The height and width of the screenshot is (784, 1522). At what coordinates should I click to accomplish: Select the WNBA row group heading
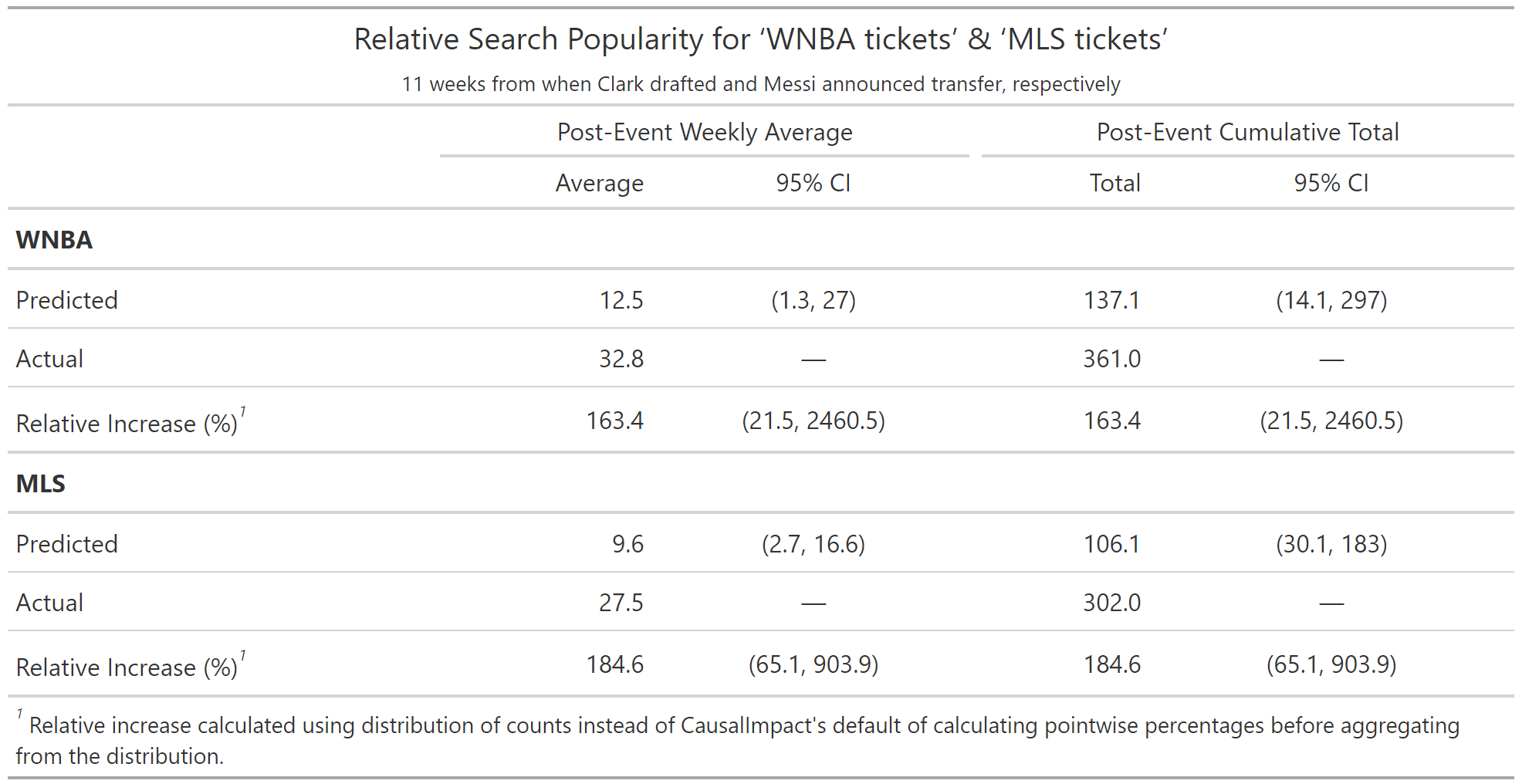[x=54, y=240]
